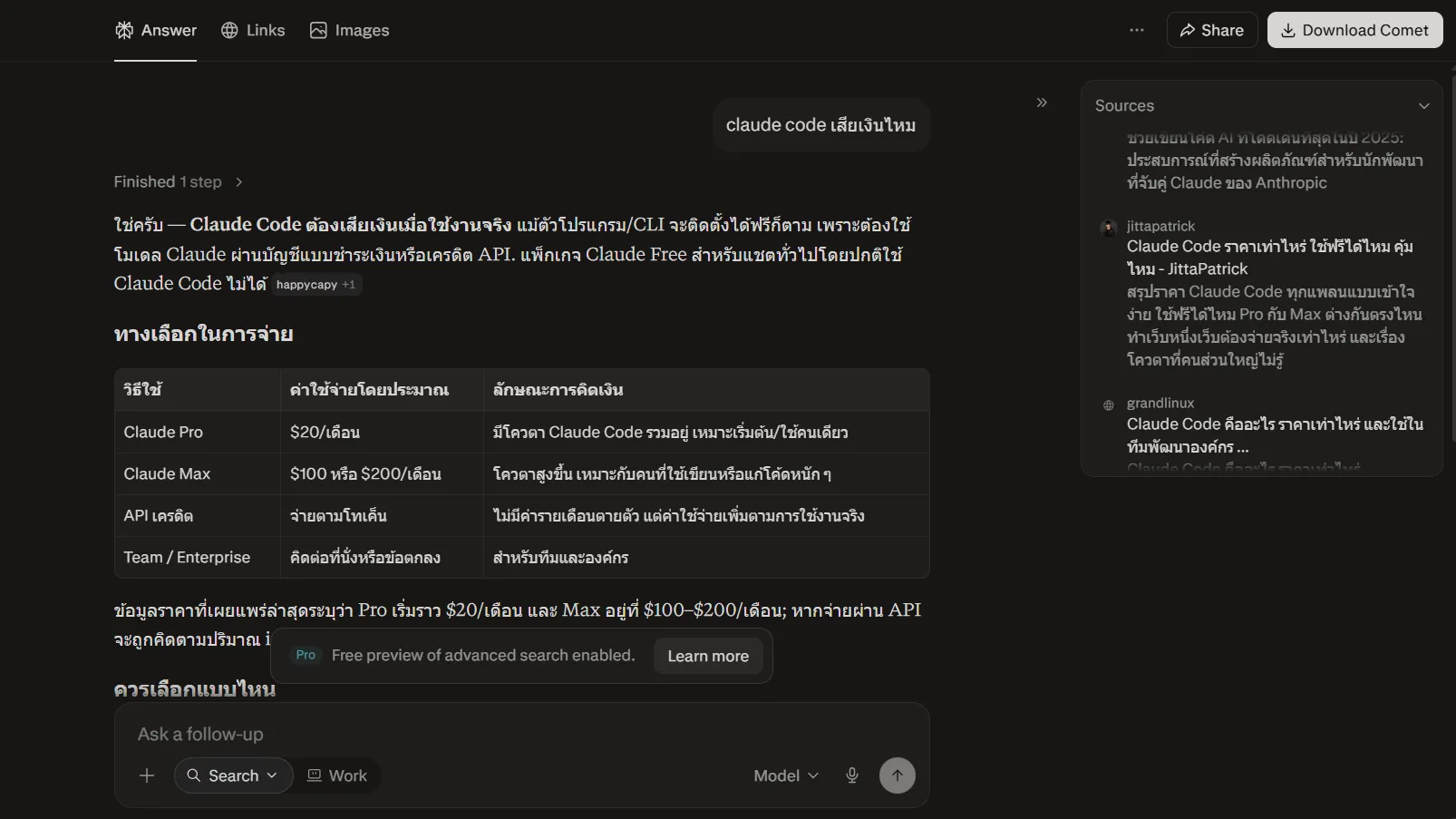The image size is (1456, 819).
Task: Expand the Finished 1 step details
Action: [179, 181]
